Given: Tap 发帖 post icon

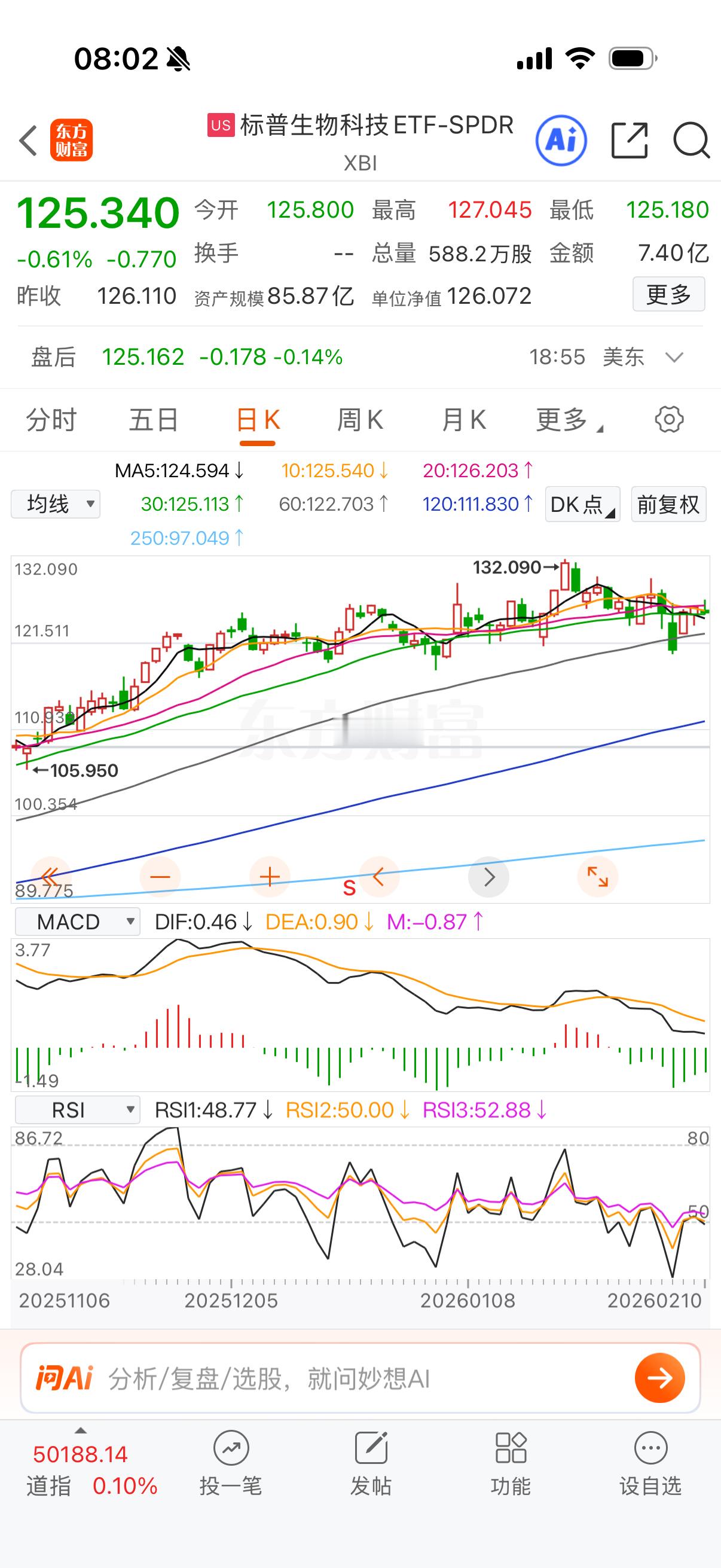Looking at the screenshot, I should click(371, 1448).
